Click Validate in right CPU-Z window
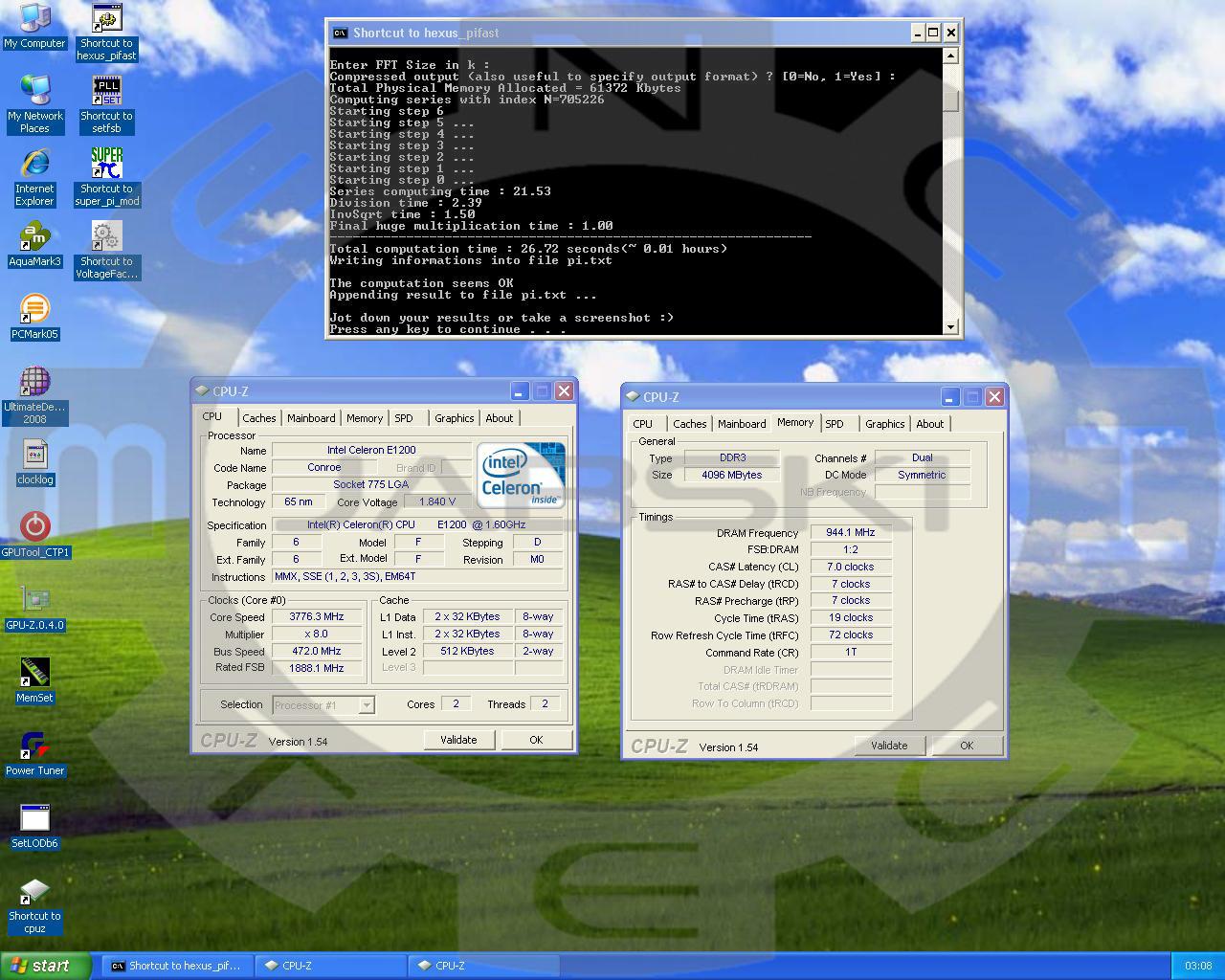1225x980 pixels. click(x=889, y=746)
